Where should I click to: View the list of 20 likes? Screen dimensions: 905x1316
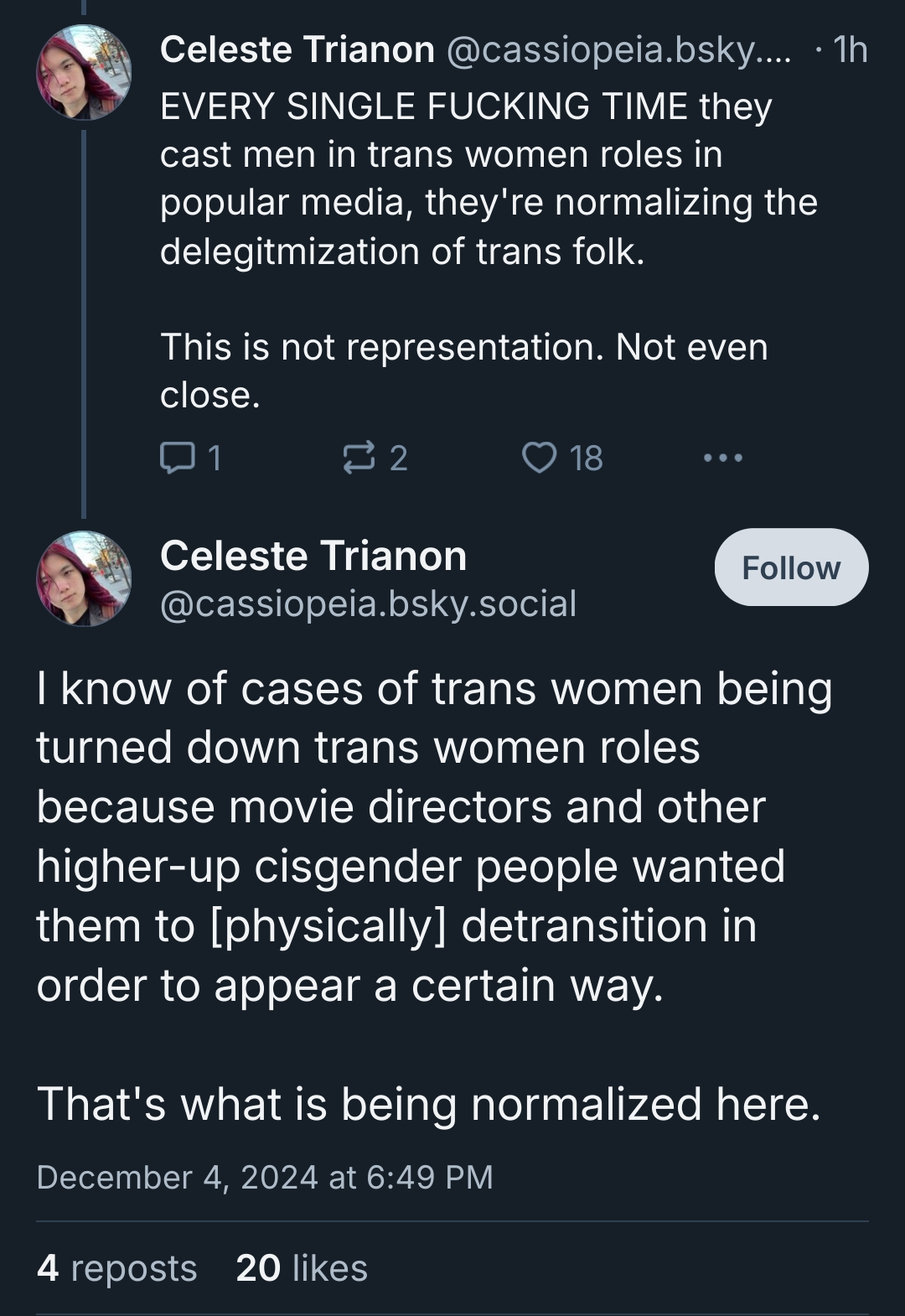click(x=302, y=1268)
